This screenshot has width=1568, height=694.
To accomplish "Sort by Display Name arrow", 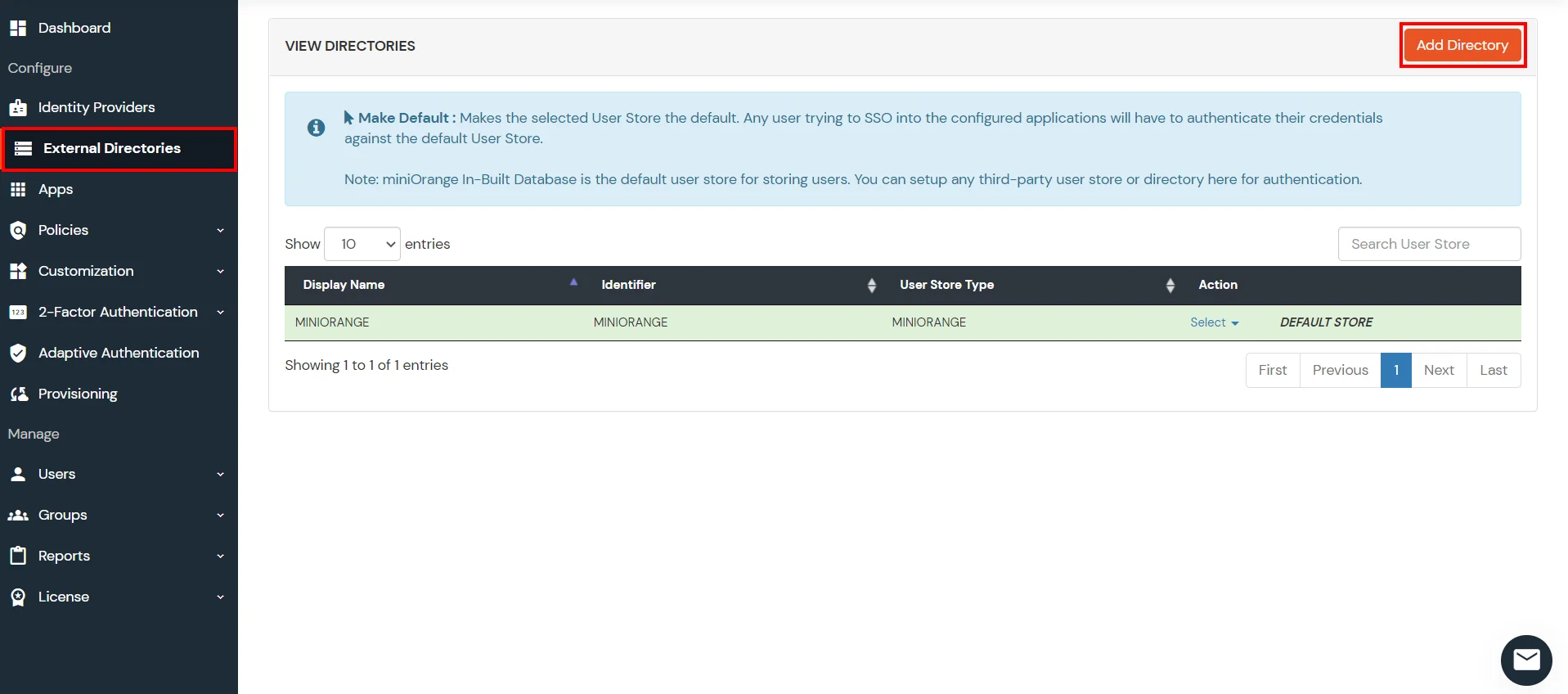I will click(573, 282).
